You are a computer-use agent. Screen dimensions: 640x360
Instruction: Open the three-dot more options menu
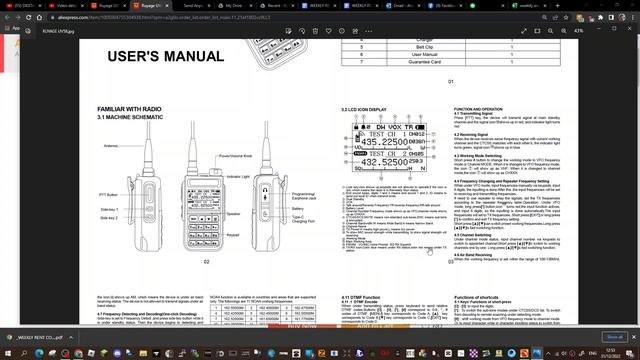click(x=369, y=31)
